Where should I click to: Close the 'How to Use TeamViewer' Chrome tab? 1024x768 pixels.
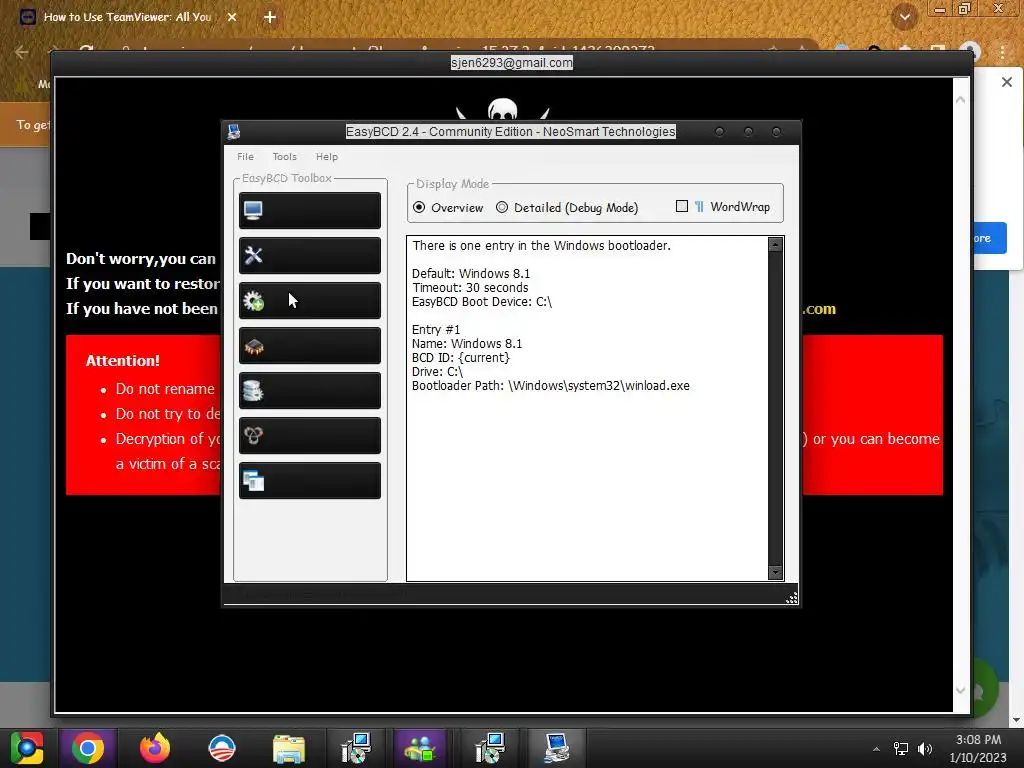pos(232,17)
